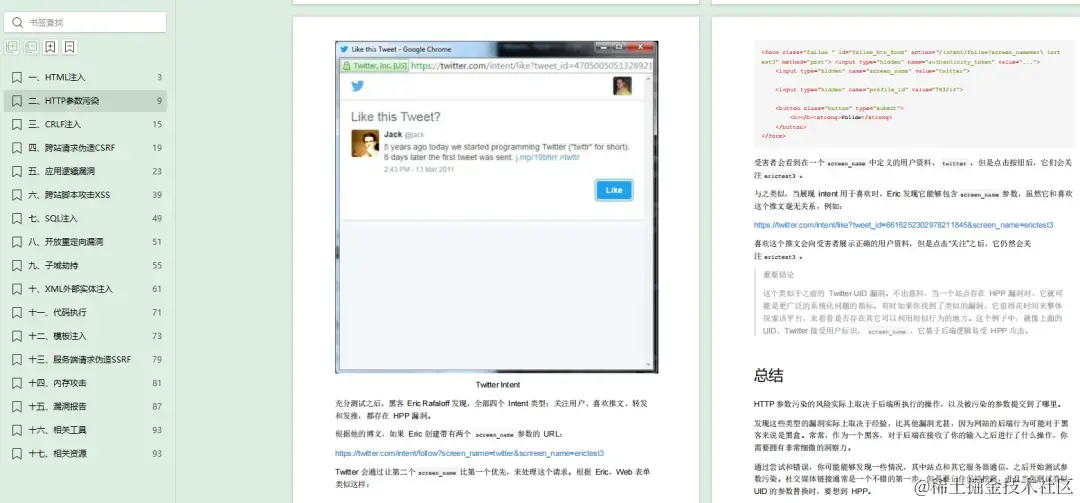Click the 总结 section heading
The image size is (1080, 503).
(768, 376)
